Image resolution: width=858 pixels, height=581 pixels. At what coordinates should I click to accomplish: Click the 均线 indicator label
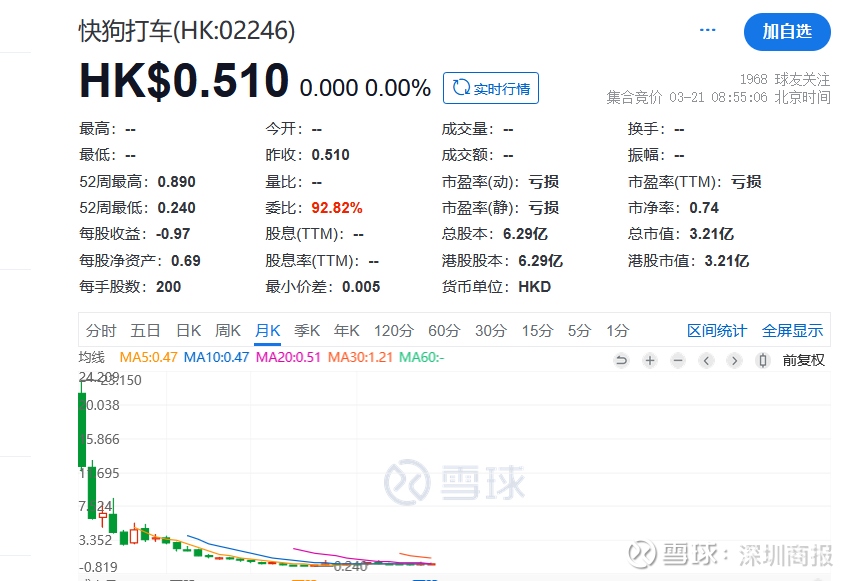coord(91,357)
